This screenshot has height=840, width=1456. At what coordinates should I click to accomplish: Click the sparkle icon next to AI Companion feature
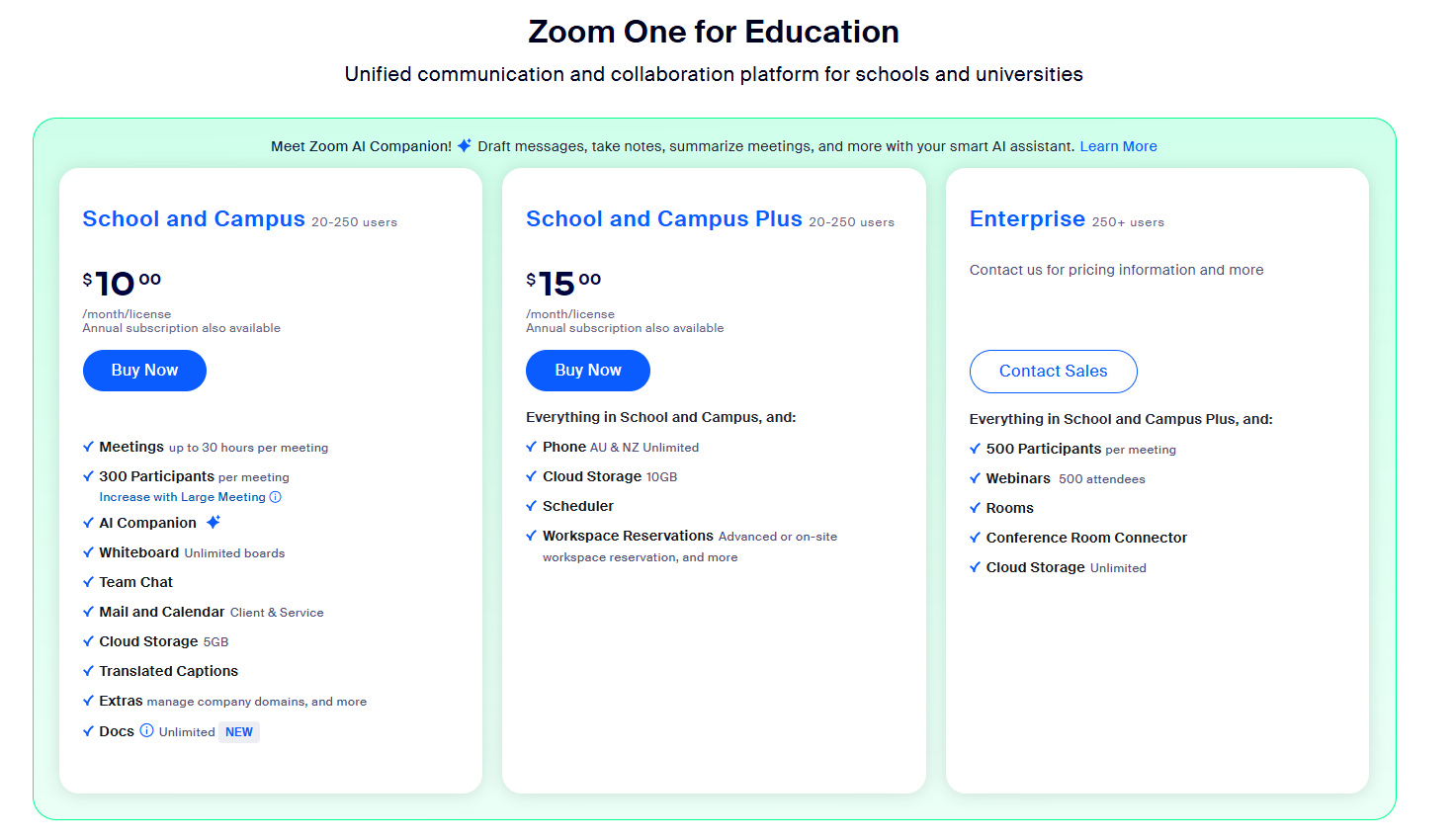pos(214,521)
